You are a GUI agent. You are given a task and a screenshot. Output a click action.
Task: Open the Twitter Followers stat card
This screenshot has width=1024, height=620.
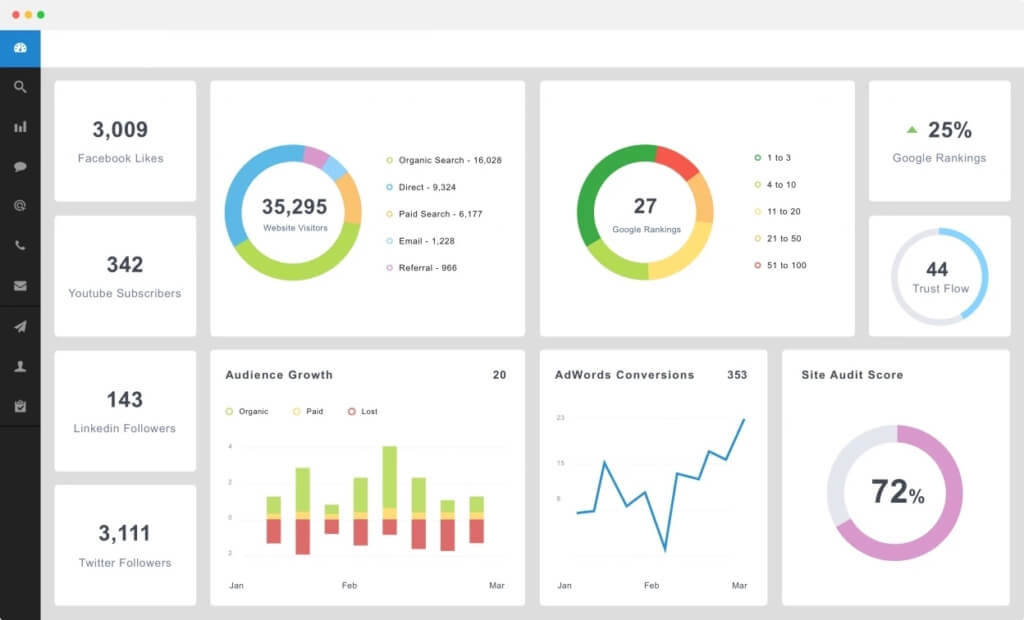pos(125,545)
